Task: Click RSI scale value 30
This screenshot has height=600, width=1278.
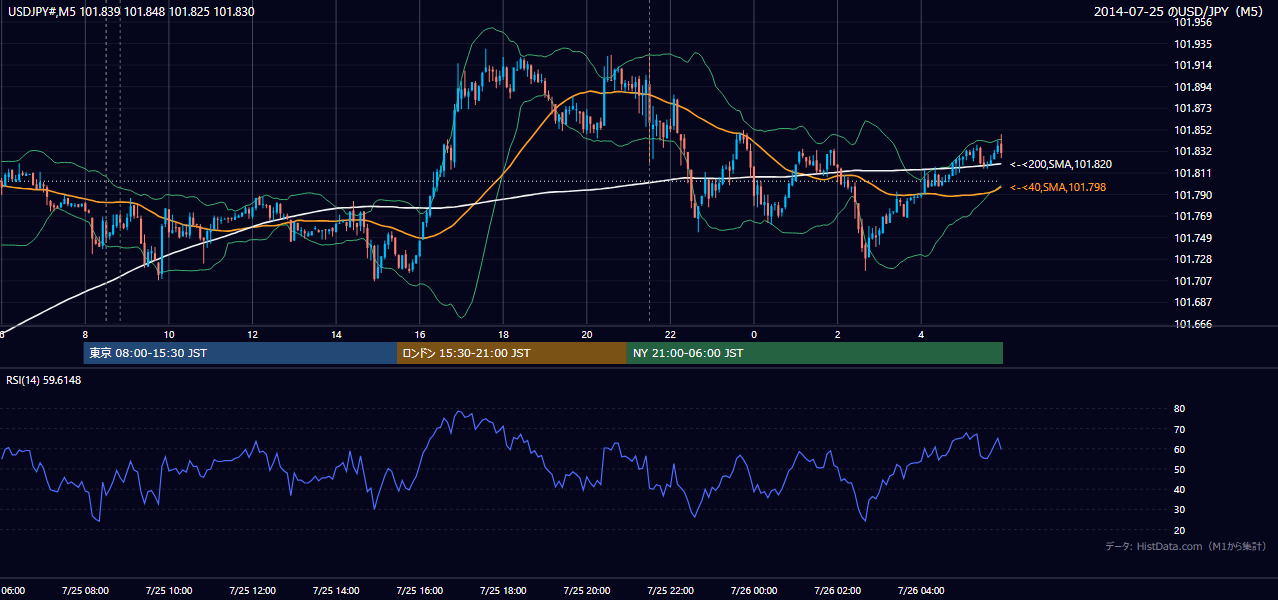Action: click(1179, 510)
